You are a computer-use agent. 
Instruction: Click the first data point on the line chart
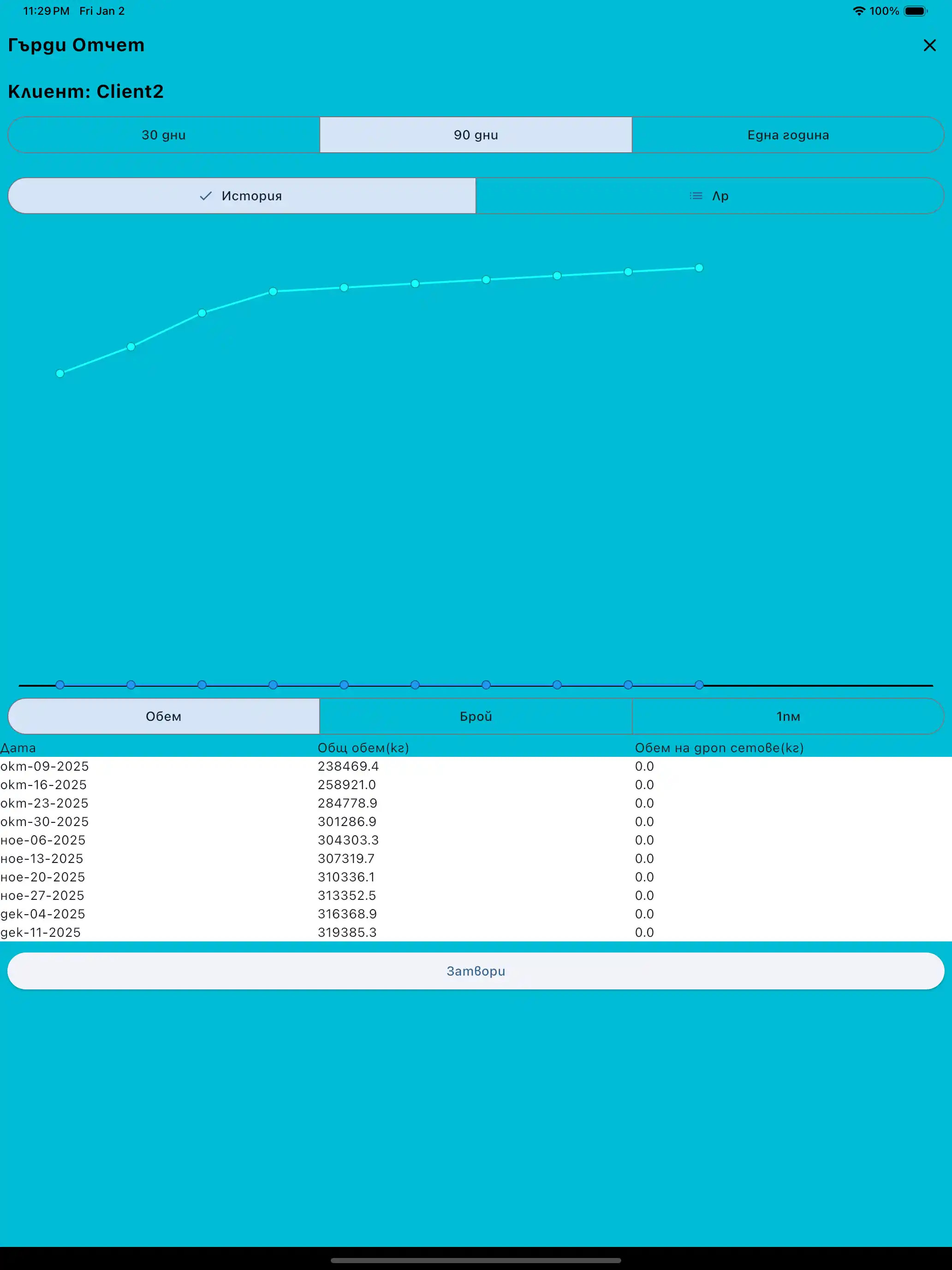point(60,373)
